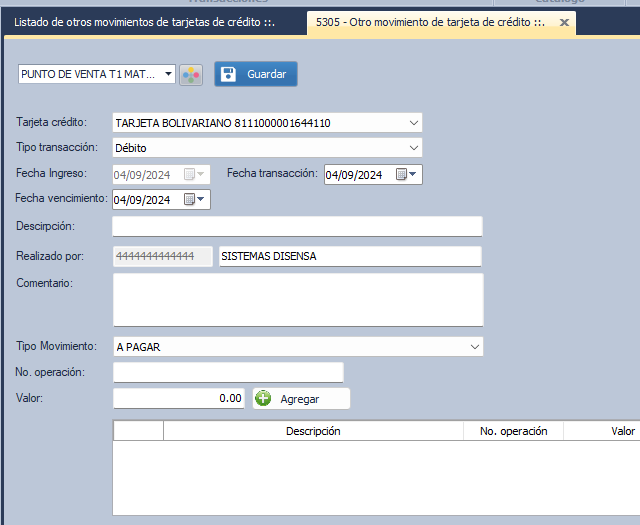Click the colorful palette icon beside point-of-sale selector
The image size is (640, 525).
pos(190,75)
